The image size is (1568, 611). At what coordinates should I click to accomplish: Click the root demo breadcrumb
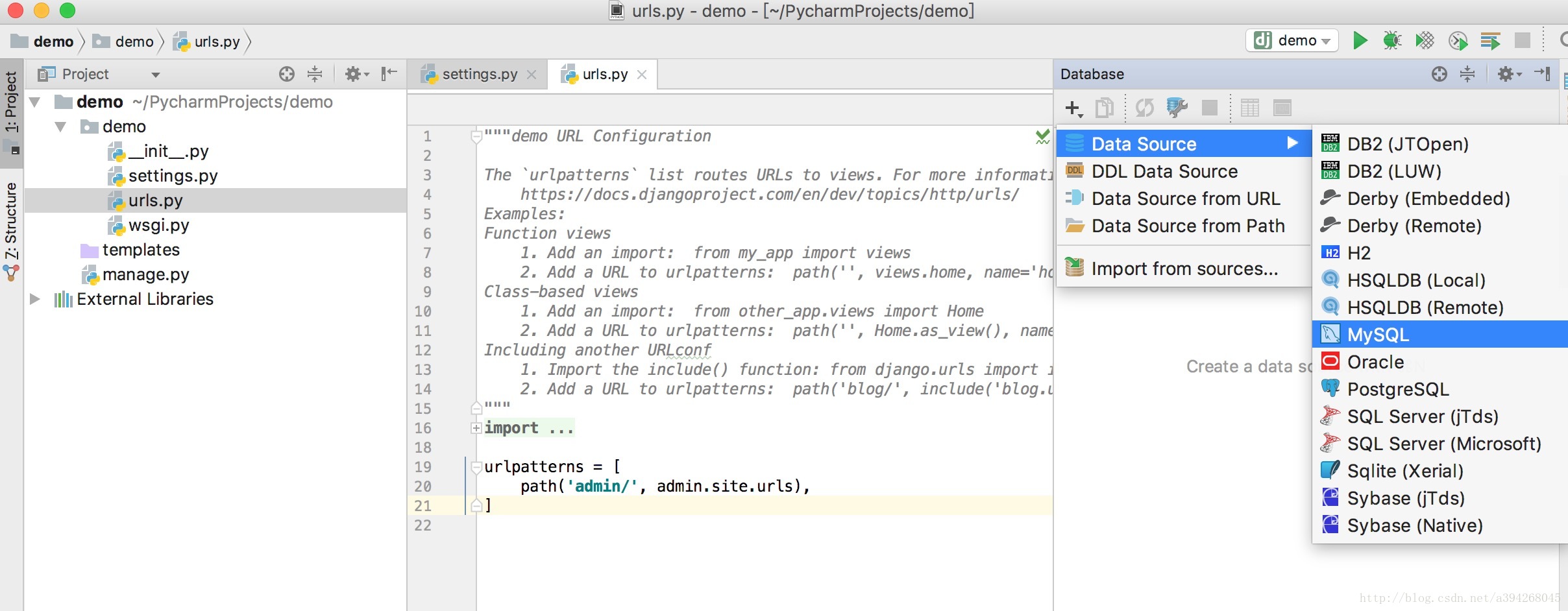(x=43, y=42)
